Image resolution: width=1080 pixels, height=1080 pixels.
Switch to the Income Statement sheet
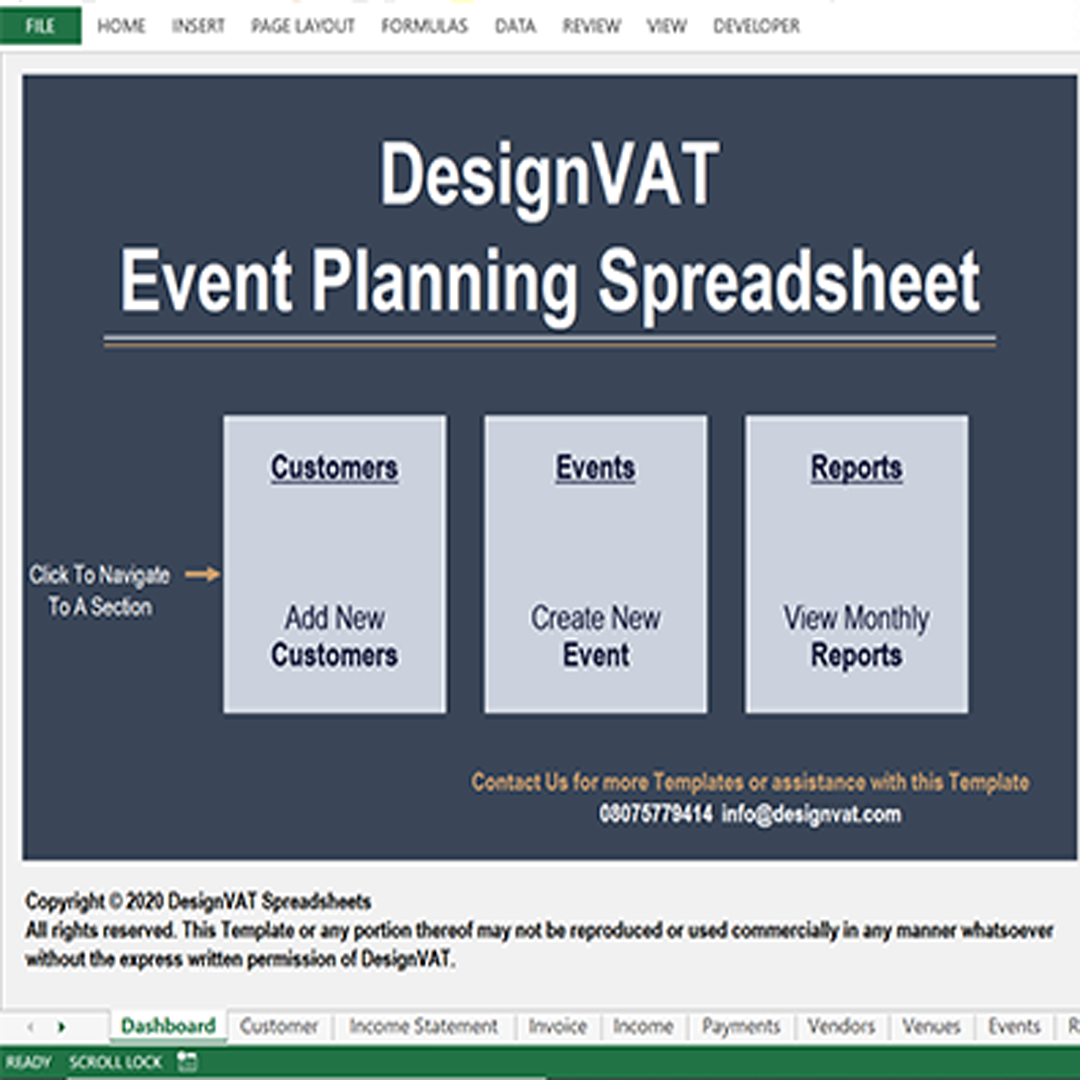(x=423, y=1026)
